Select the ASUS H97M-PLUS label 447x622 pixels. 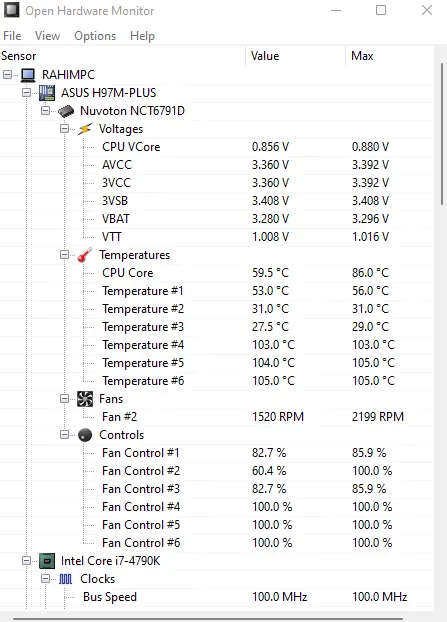[108, 93]
